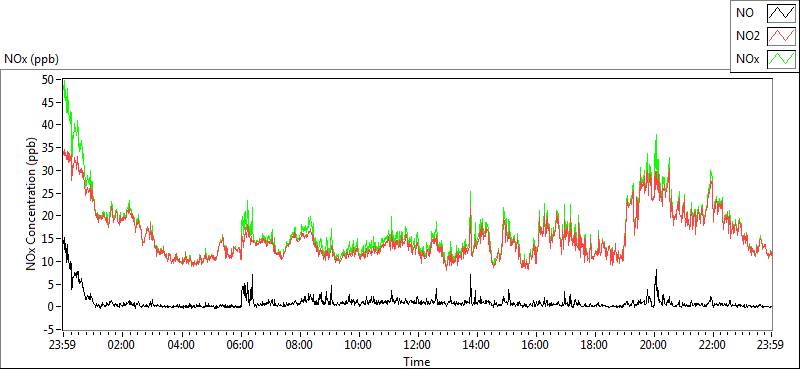Click the NOx green plot legend icon

[x=781, y=60]
